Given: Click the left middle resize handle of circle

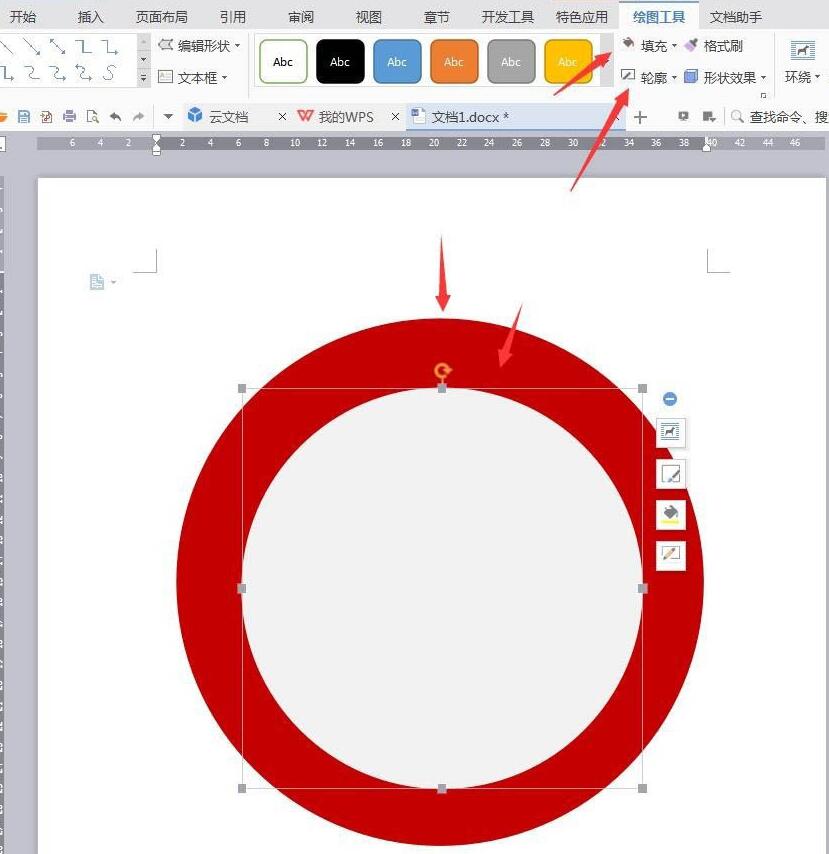Looking at the screenshot, I should [242, 588].
